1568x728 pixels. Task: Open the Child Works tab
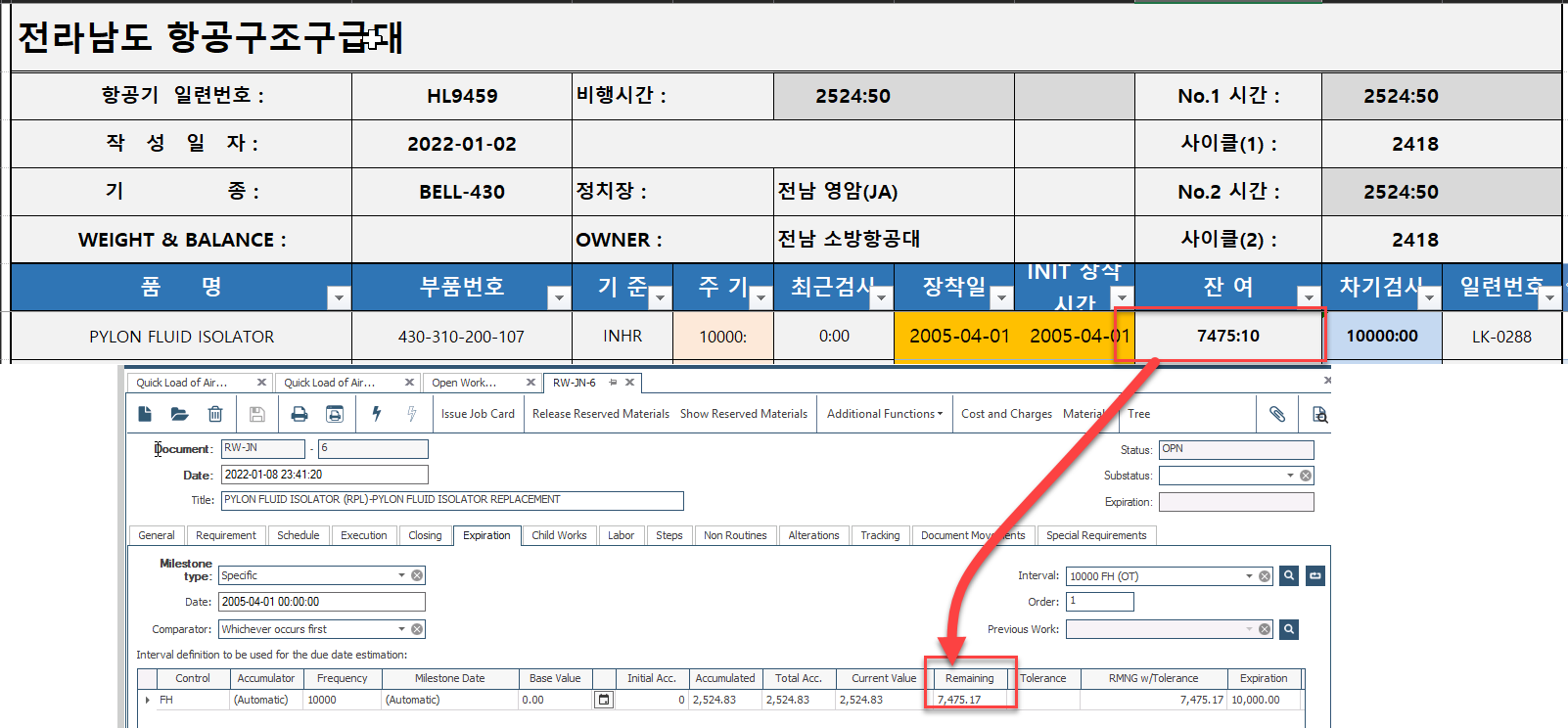[x=559, y=535]
